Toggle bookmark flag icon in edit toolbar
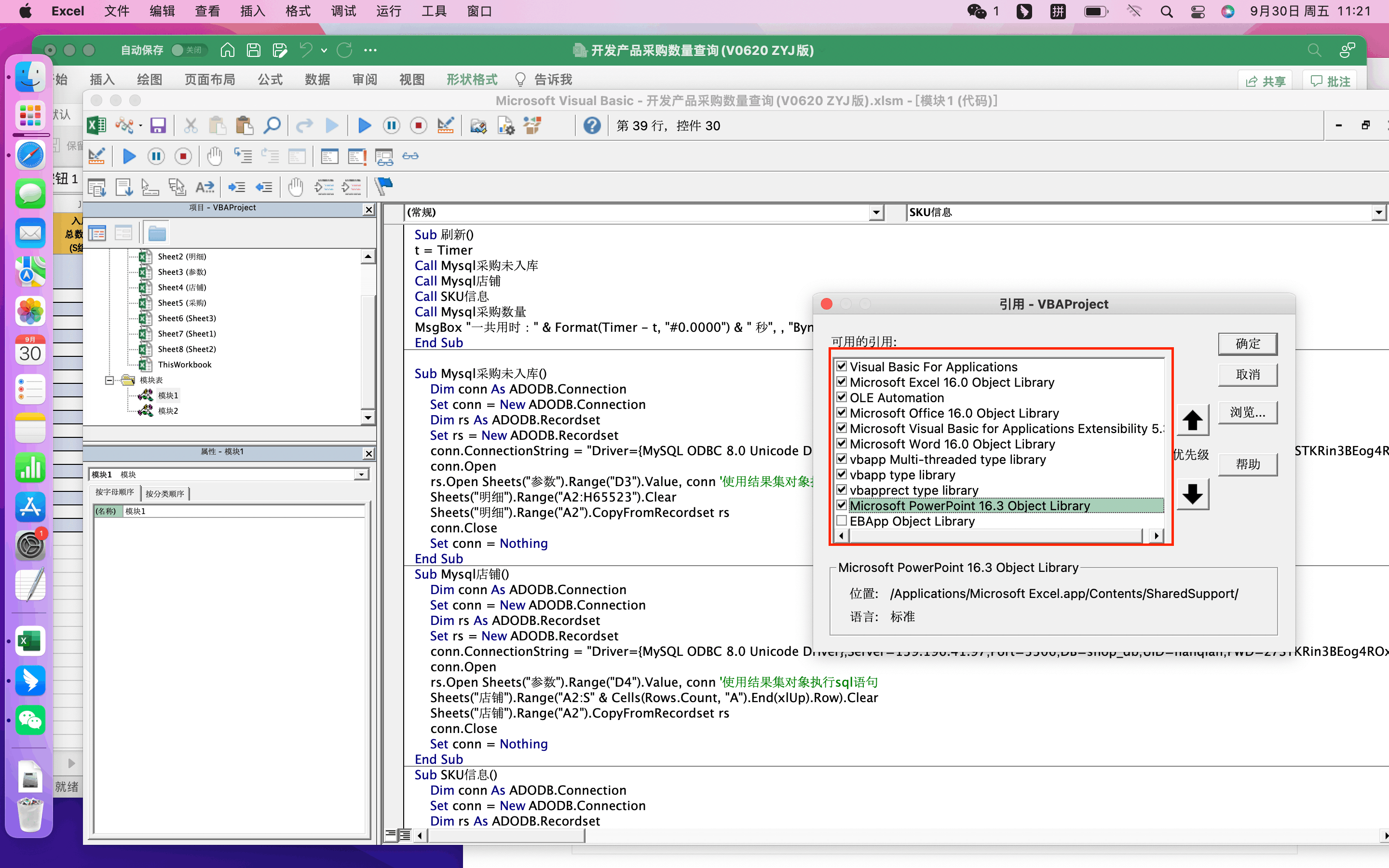This screenshot has width=1389, height=868. (383, 187)
